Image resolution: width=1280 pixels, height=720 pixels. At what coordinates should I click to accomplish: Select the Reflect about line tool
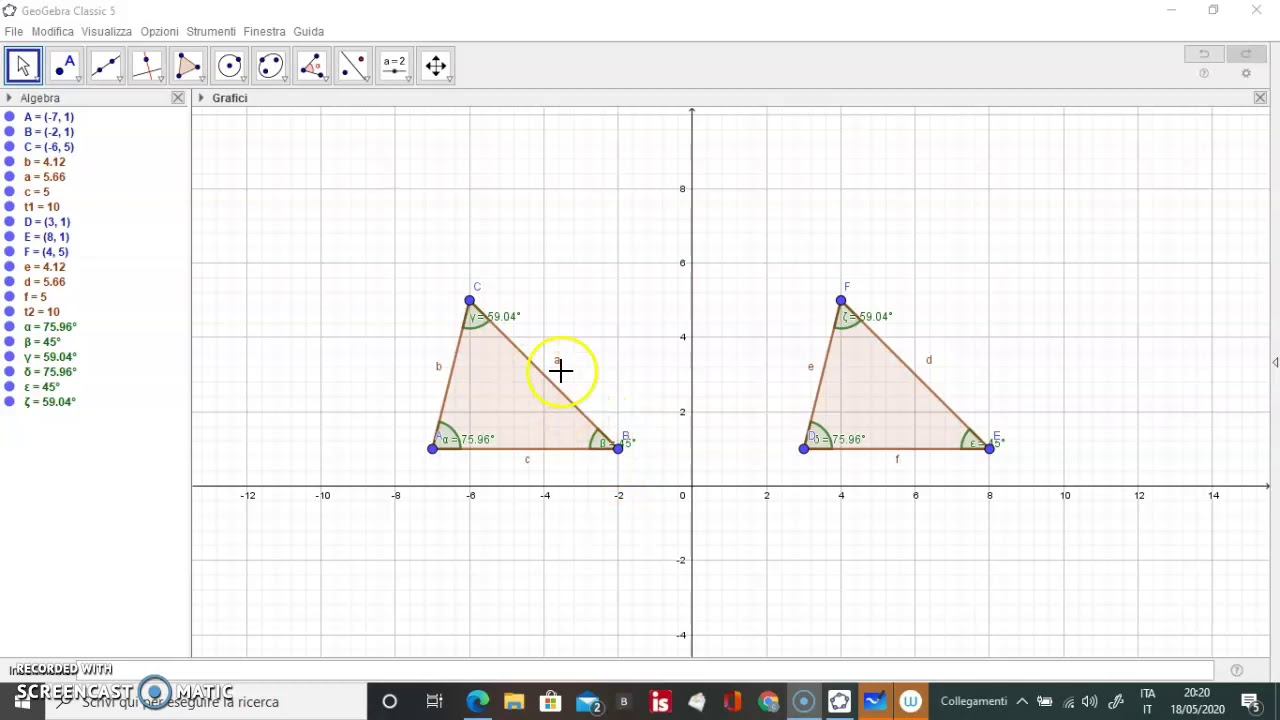click(x=353, y=66)
